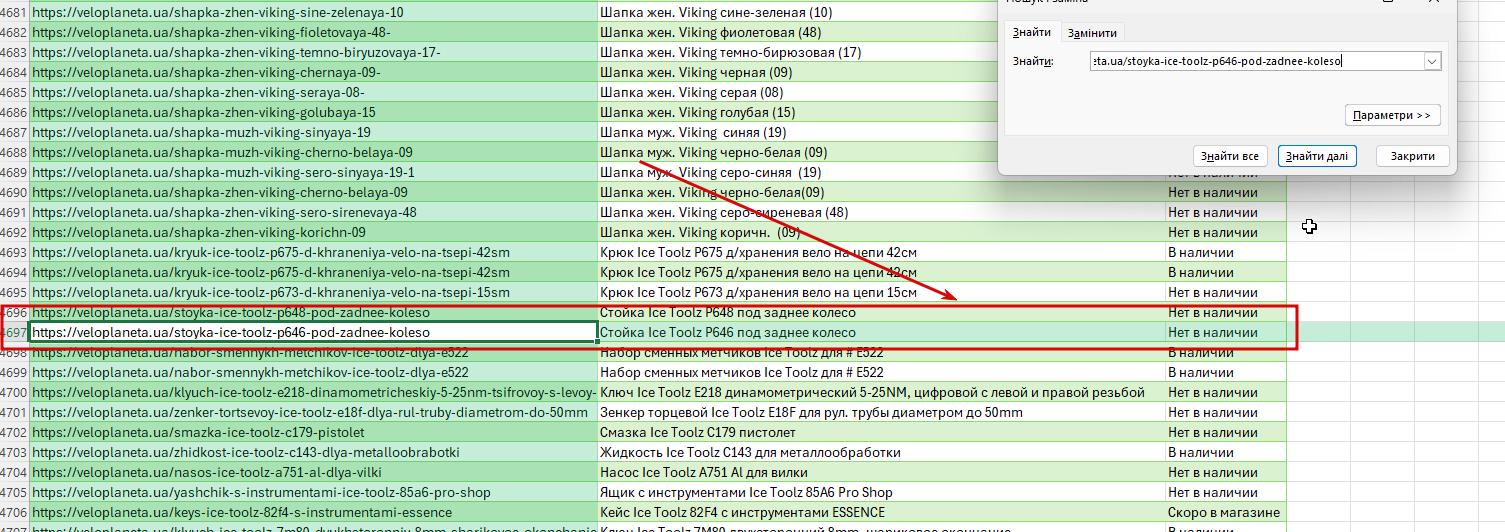Select В наличии for Жидкость C143
Image resolution: width=1505 pixels, height=532 pixels.
[x=1225, y=452]
